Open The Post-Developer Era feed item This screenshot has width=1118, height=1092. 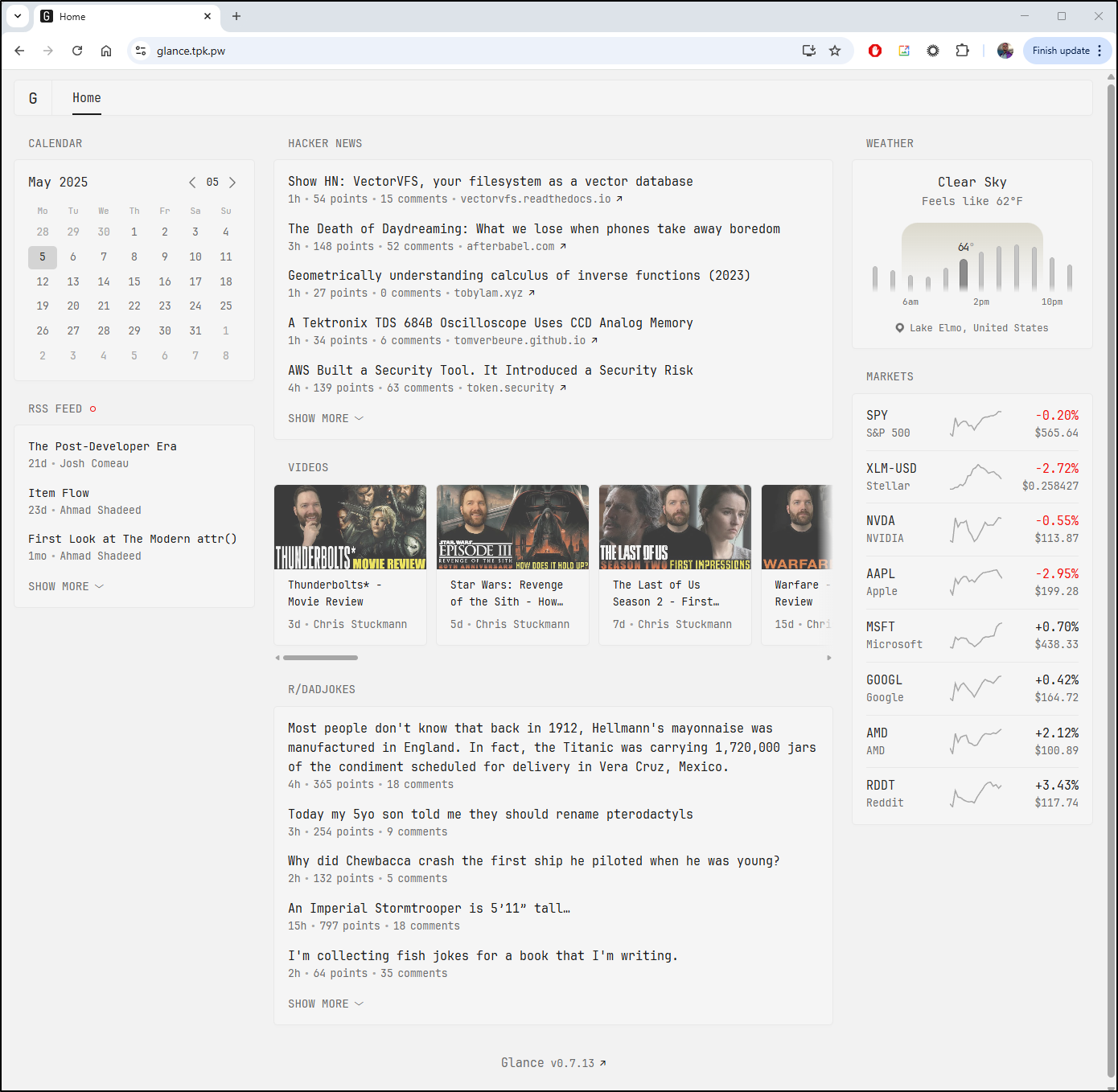pos(102,446)
